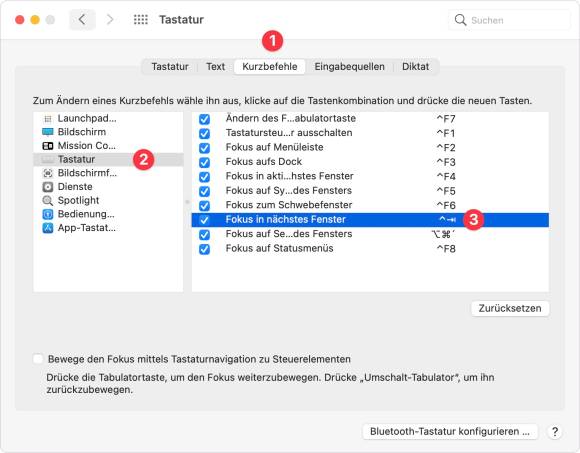Go back with the left chevron
The image size is (580, 453).
pos(82,20)
